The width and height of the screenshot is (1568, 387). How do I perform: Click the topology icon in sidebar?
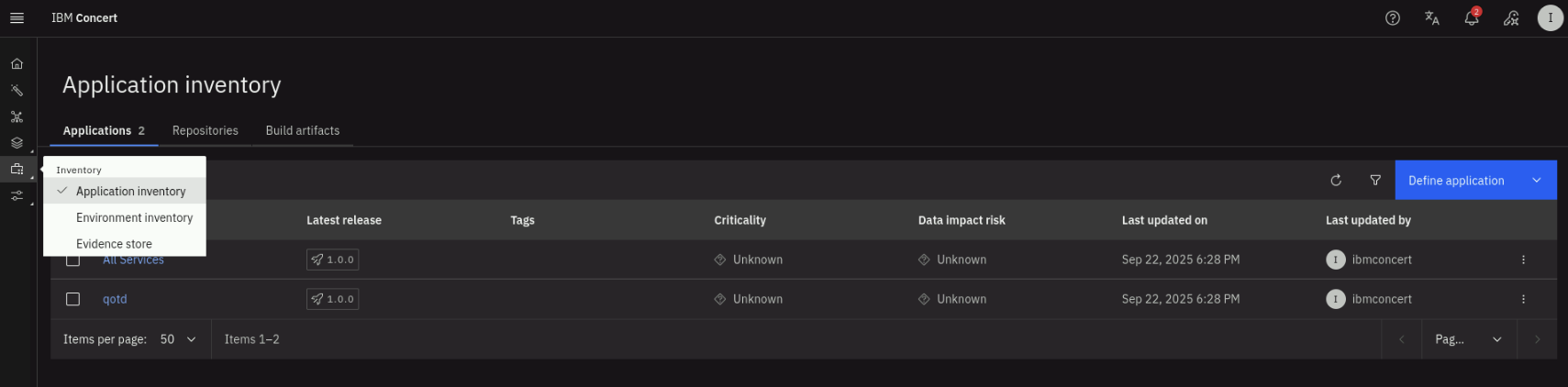[x=17, y=116]
